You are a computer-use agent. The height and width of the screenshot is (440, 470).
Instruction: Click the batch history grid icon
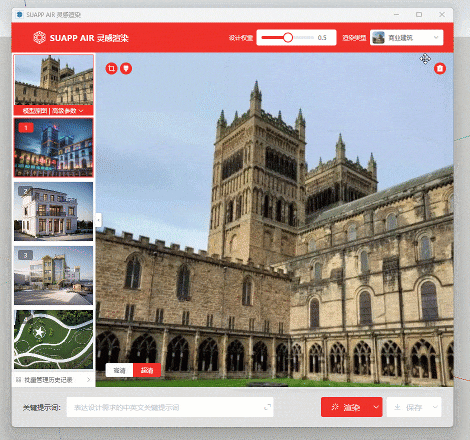point(18,380)
